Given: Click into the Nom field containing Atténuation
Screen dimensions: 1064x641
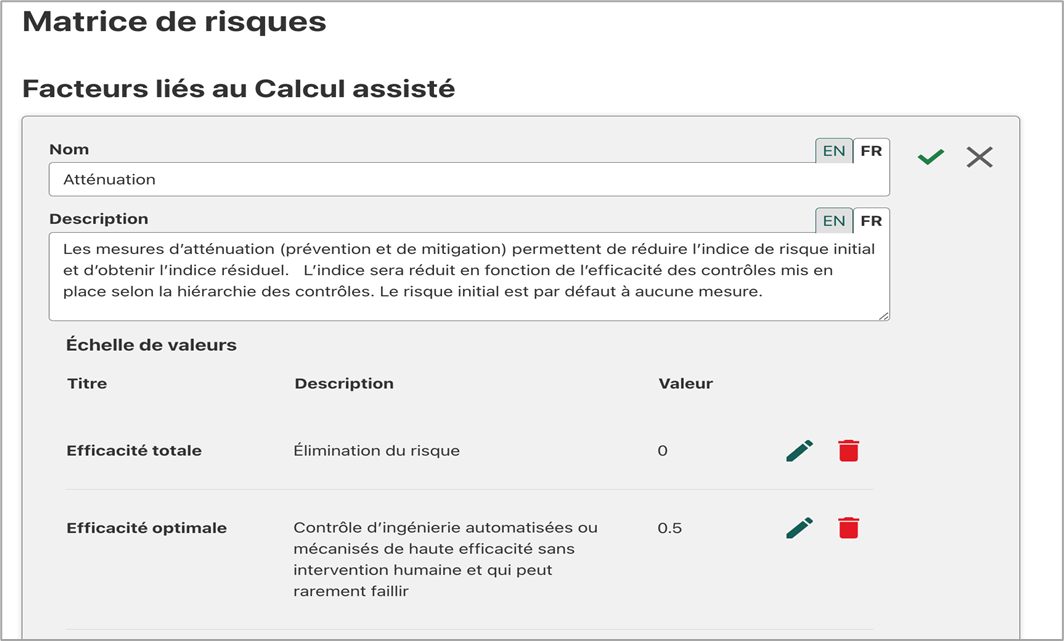Looking at the screenshot, I should [469, 180].
